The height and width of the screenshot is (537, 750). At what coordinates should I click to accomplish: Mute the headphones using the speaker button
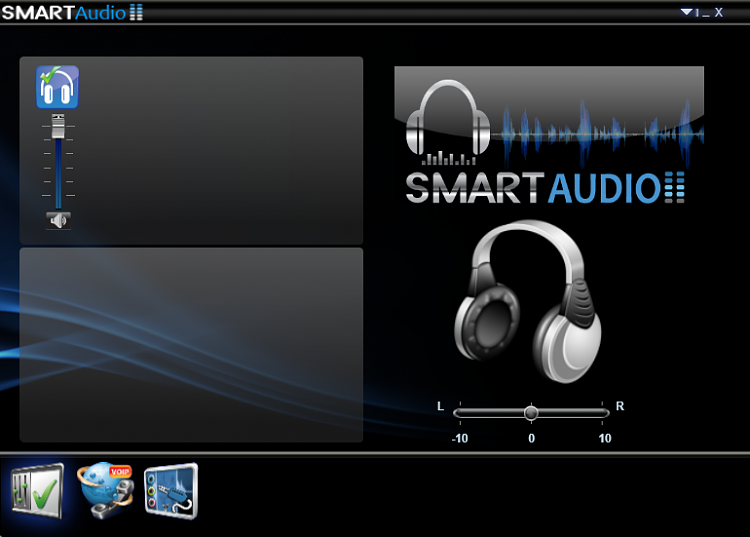tap(58, 220)
